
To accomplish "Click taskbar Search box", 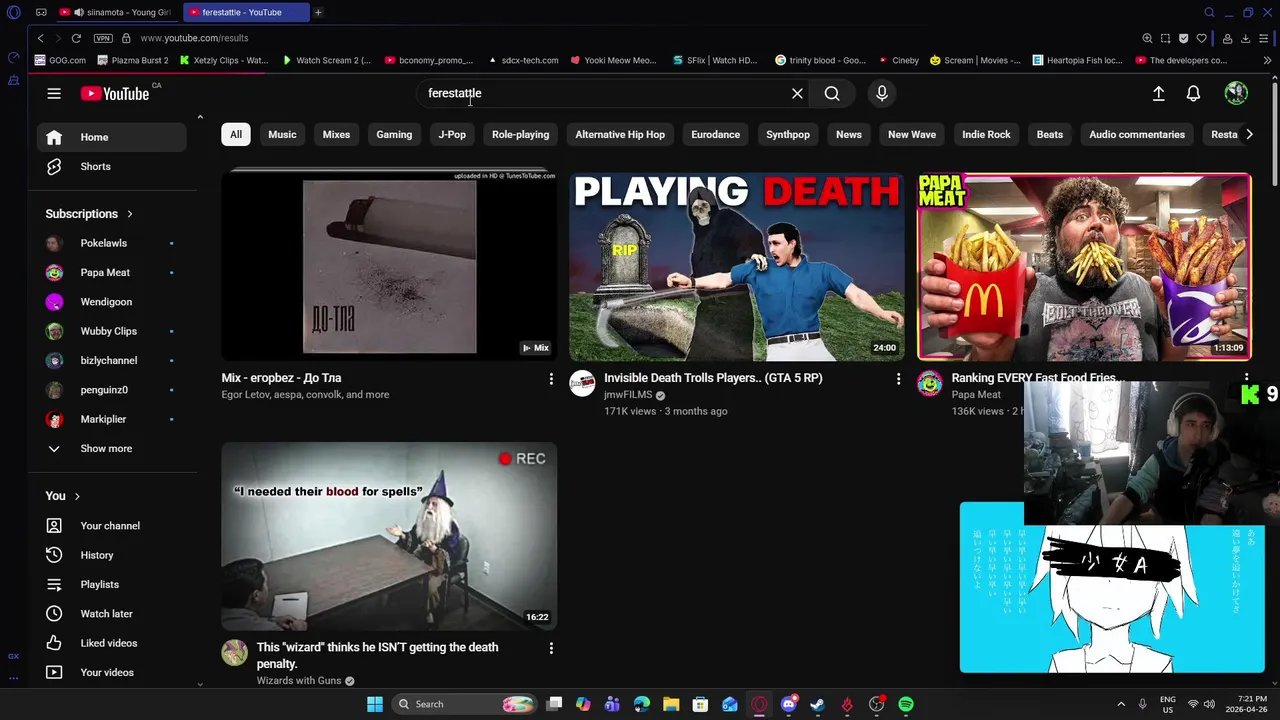I will tap(463, 704).
